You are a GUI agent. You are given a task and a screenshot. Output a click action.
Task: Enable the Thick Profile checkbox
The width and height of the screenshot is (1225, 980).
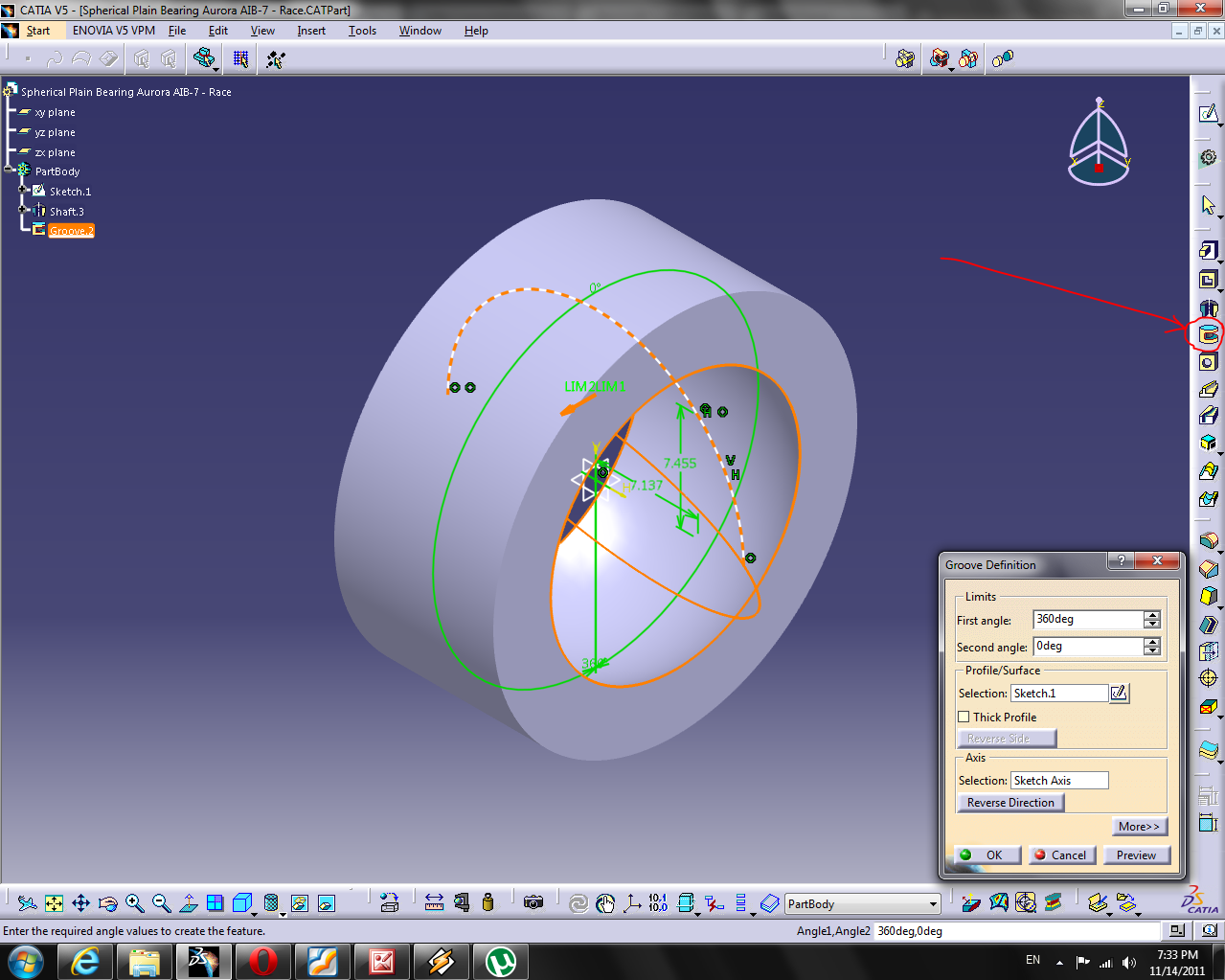(x=964, y=717)
